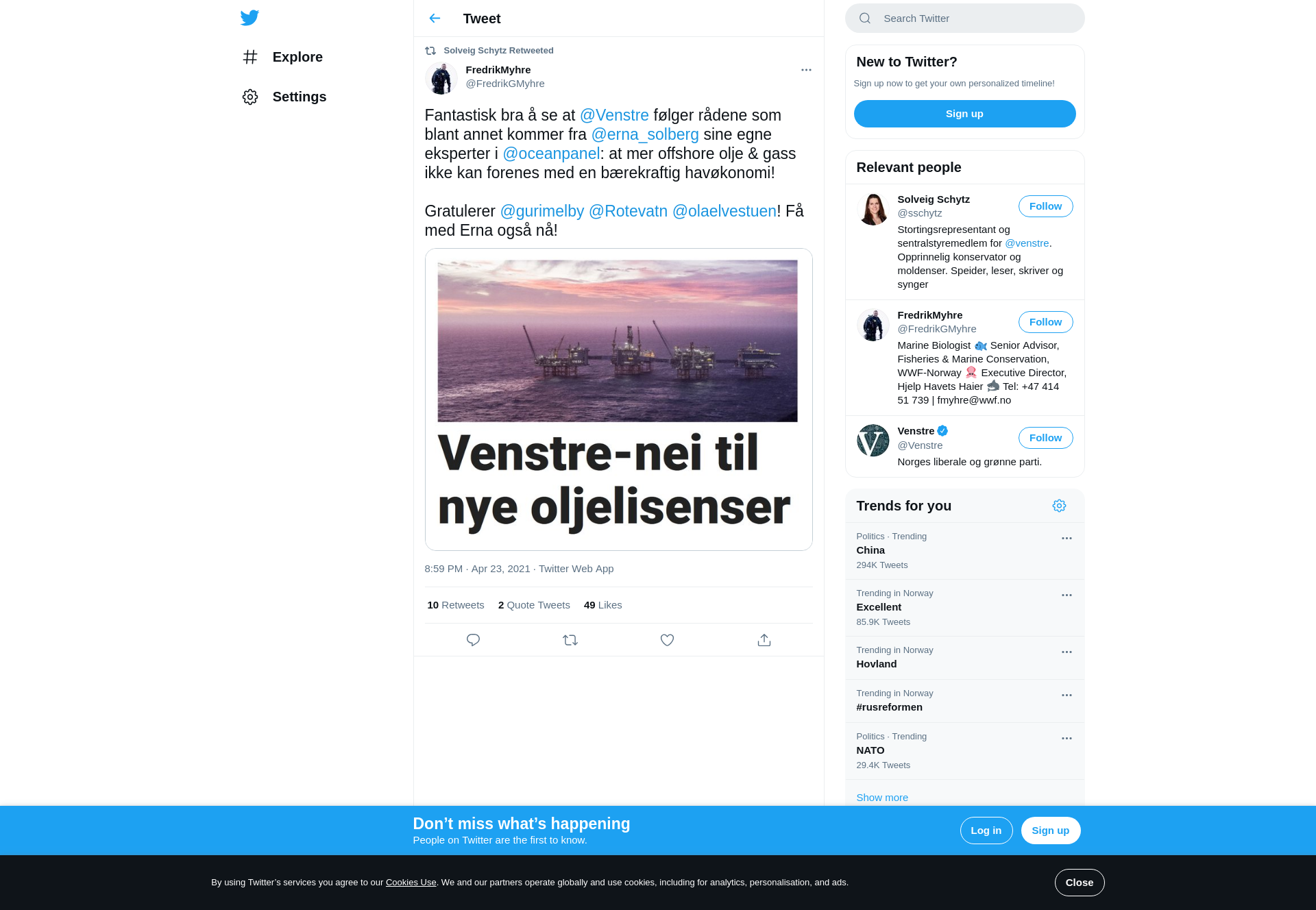Go back using the arrow icon
Screen dimensions: 1316x910
click(x=435, y=19)
